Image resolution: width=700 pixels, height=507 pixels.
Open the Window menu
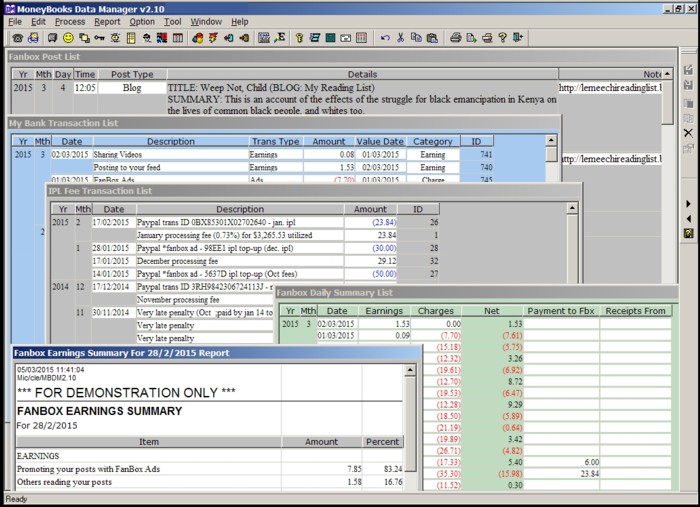[x=206, y=22]
